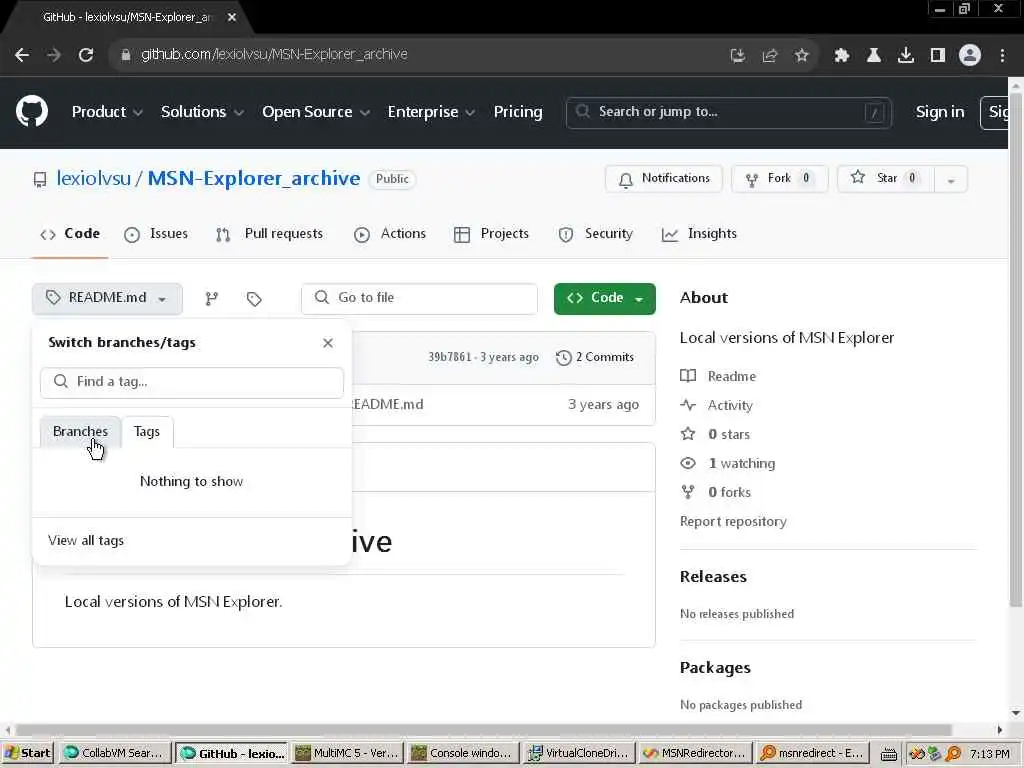Expand the Open Source menu

[316, 112]
